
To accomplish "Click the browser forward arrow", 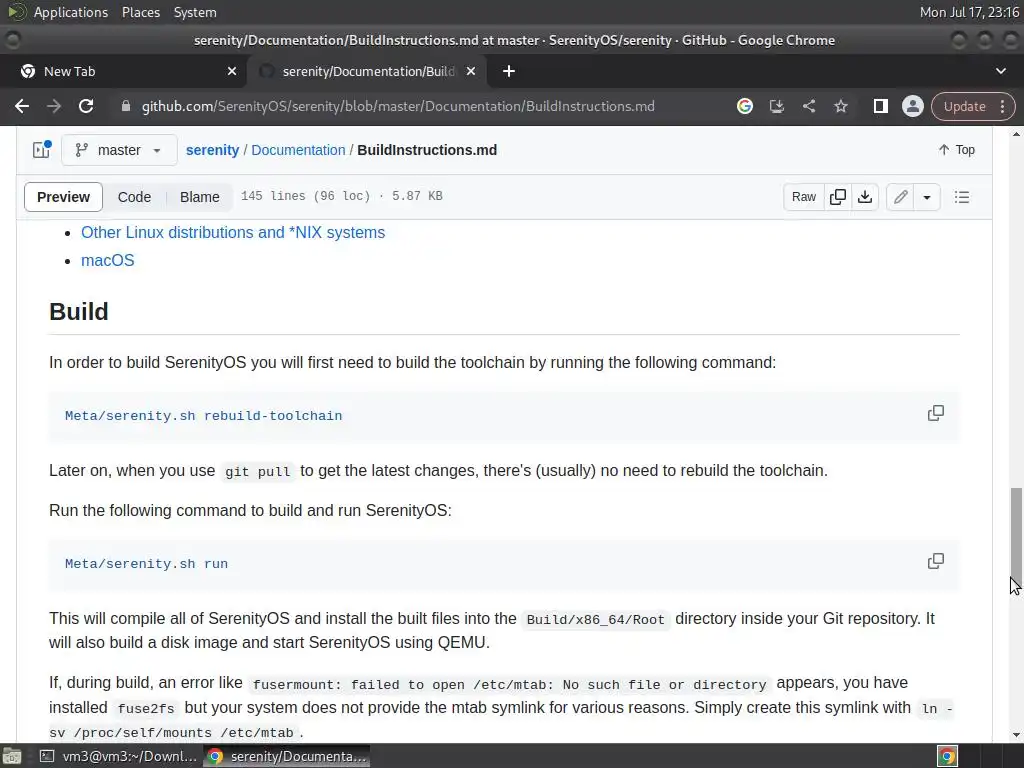I will click(x=54, y=106).
